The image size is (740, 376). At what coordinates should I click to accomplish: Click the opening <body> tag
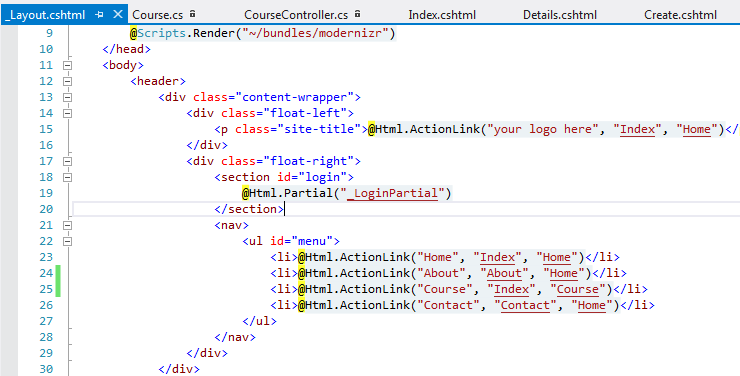[123, 65]
